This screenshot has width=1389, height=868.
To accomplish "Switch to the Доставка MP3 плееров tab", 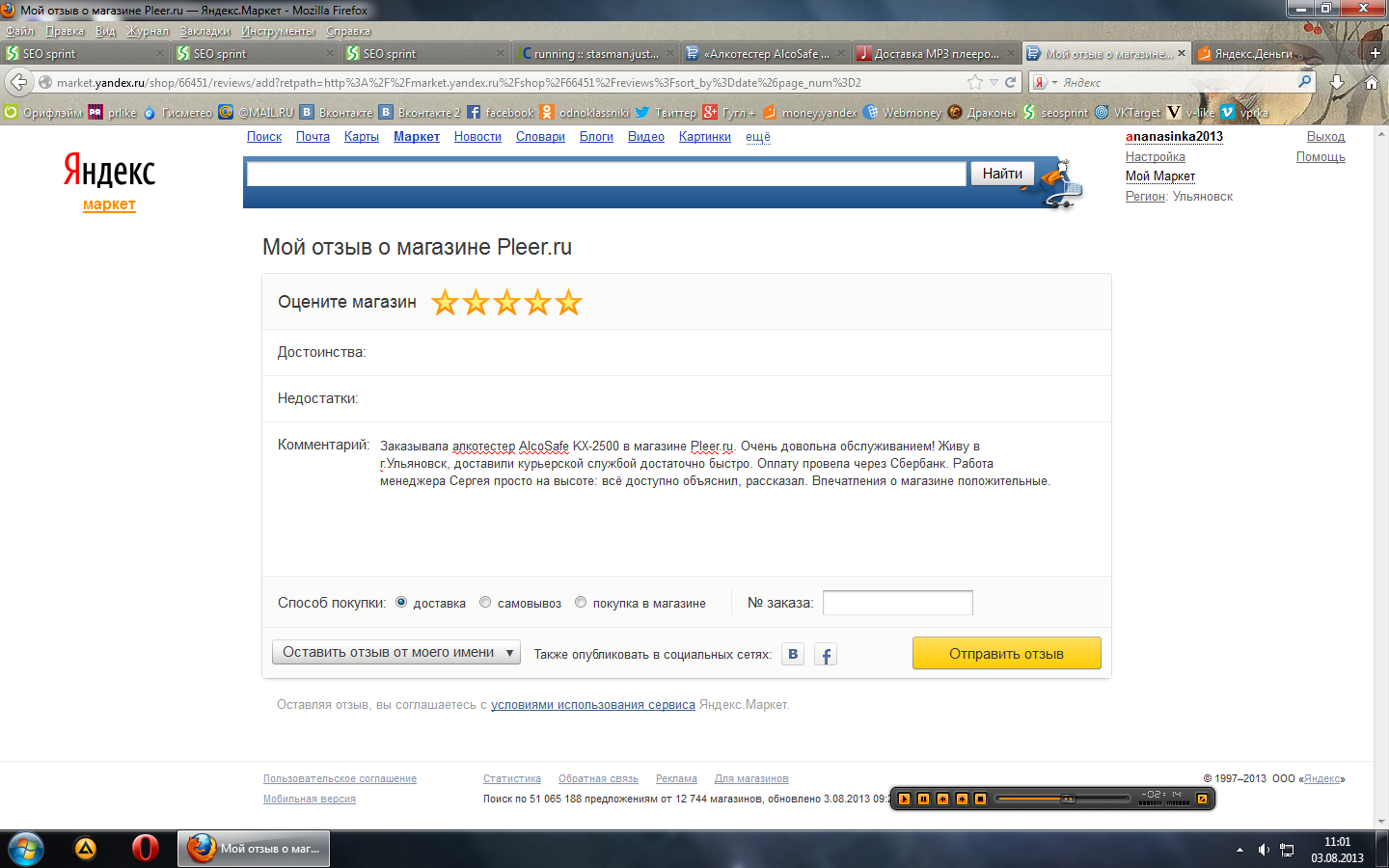I will (937, 53).
